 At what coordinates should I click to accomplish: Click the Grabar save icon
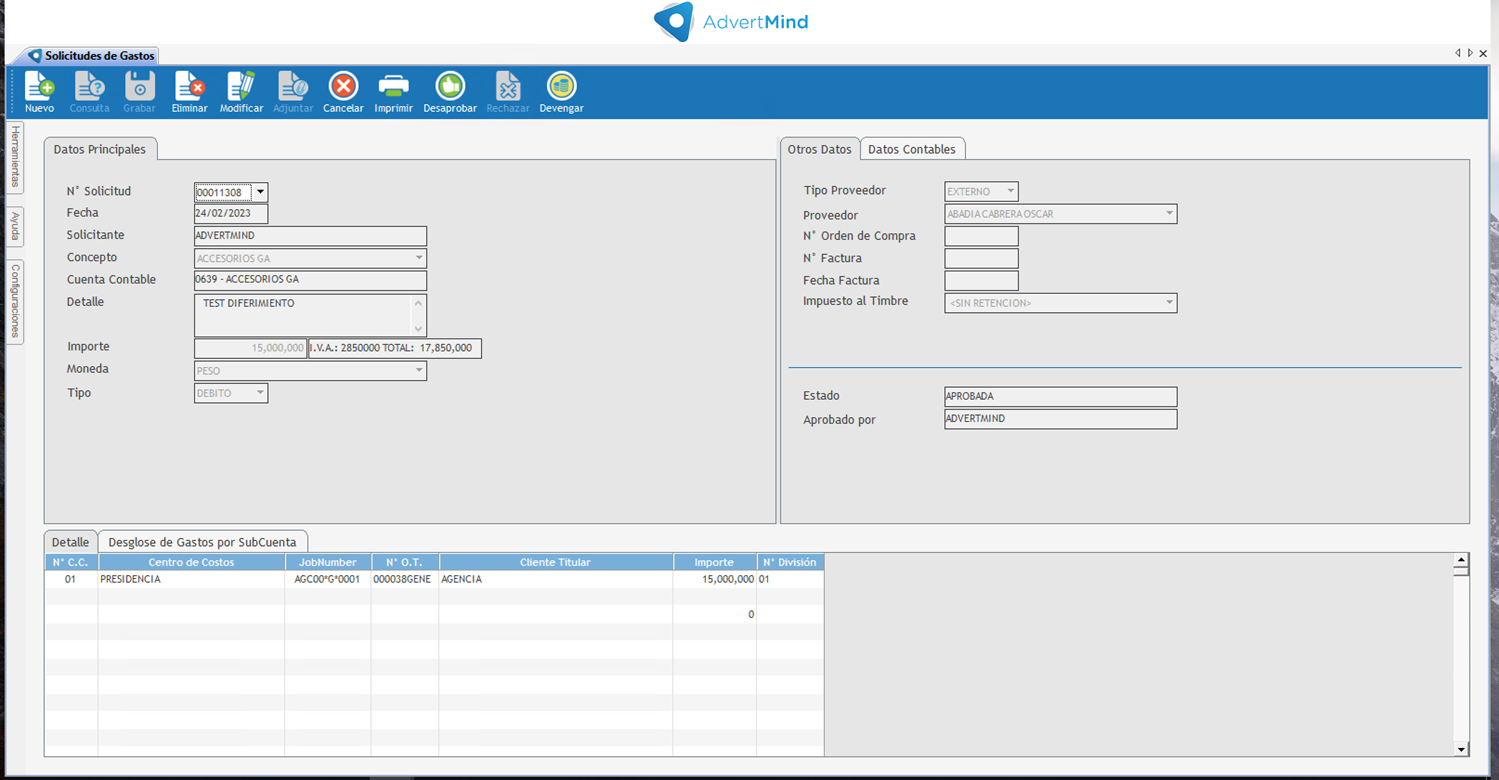[139, 92]
